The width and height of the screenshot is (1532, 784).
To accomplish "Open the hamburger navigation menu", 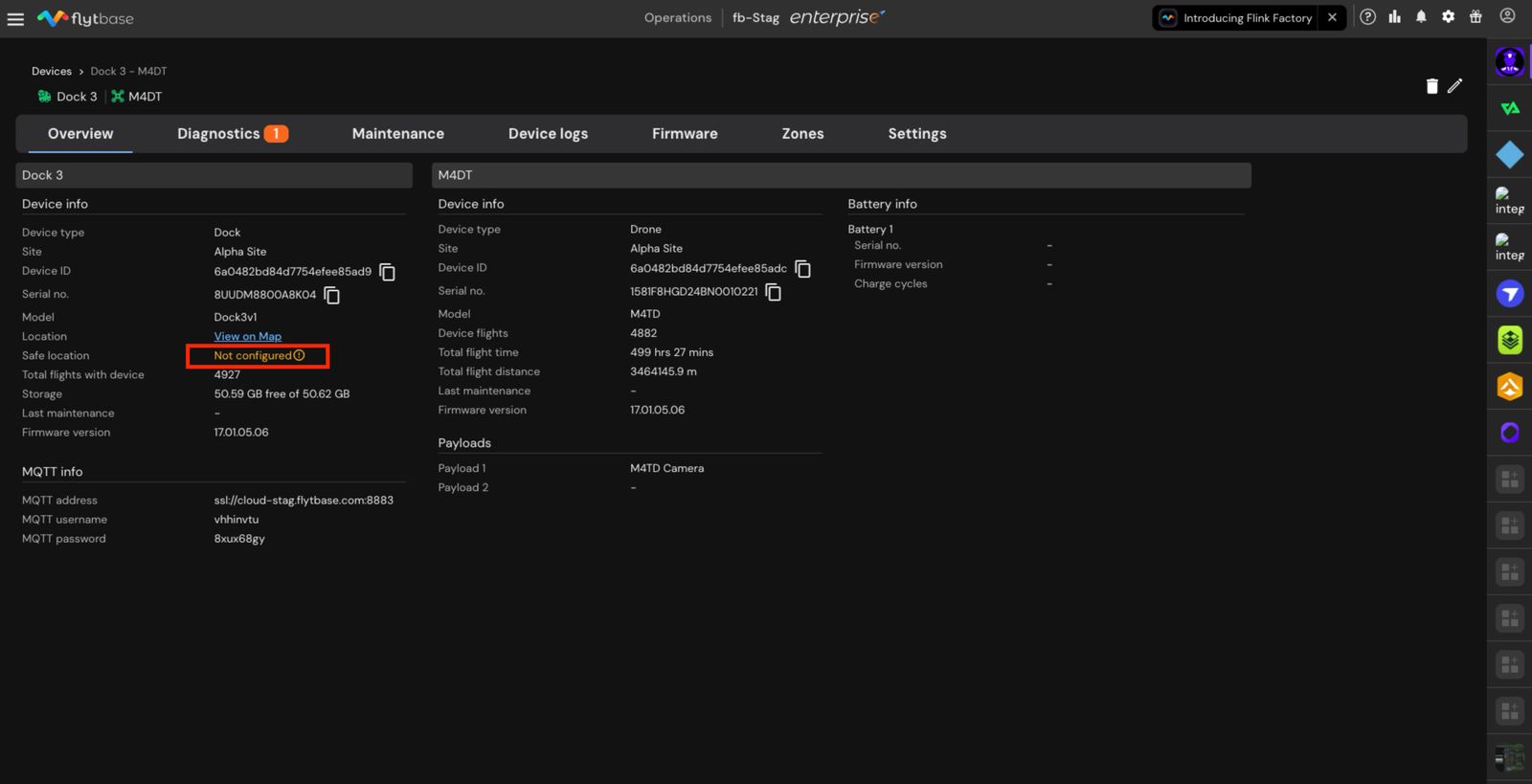I will [15, 19].
